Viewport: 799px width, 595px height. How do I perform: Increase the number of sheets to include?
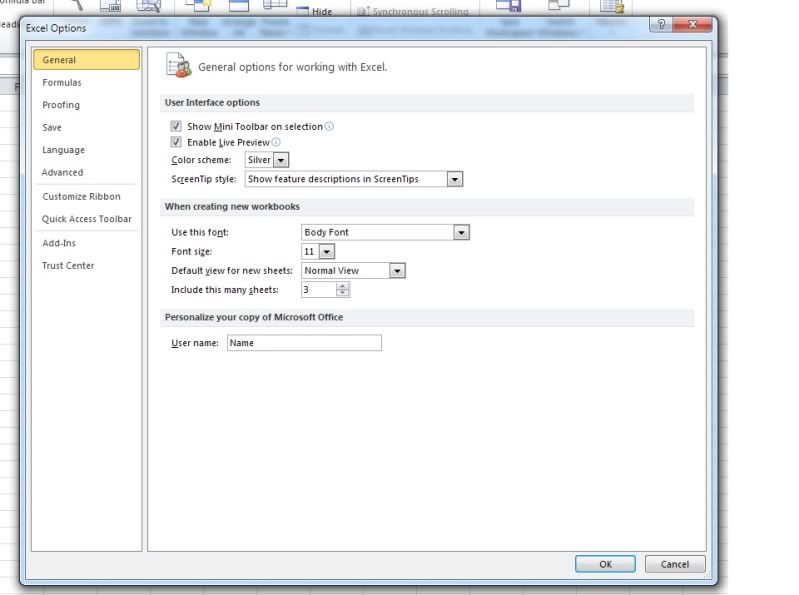342,286
